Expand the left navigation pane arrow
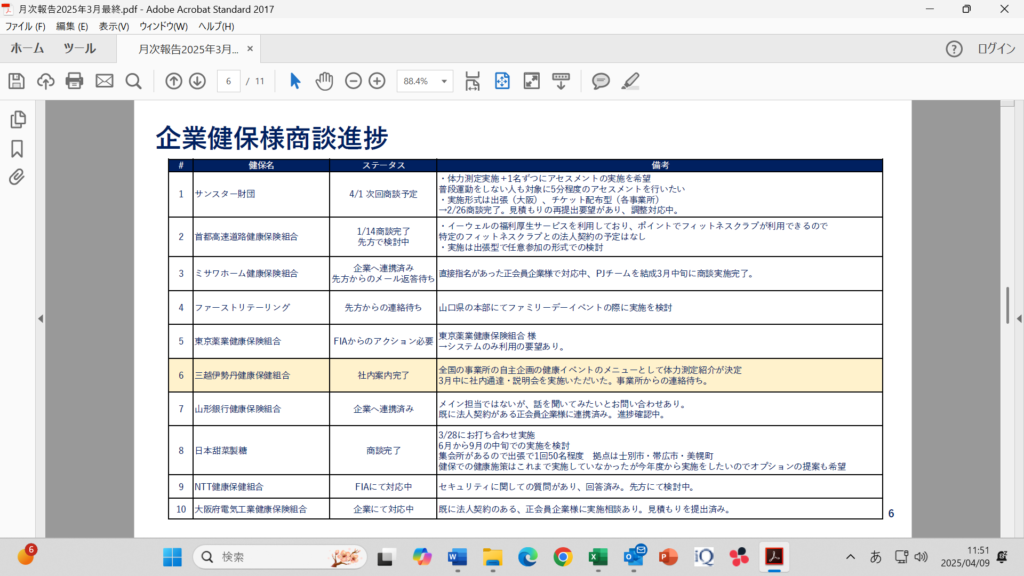Screen dimensions: 1024x576 point(40,319)
